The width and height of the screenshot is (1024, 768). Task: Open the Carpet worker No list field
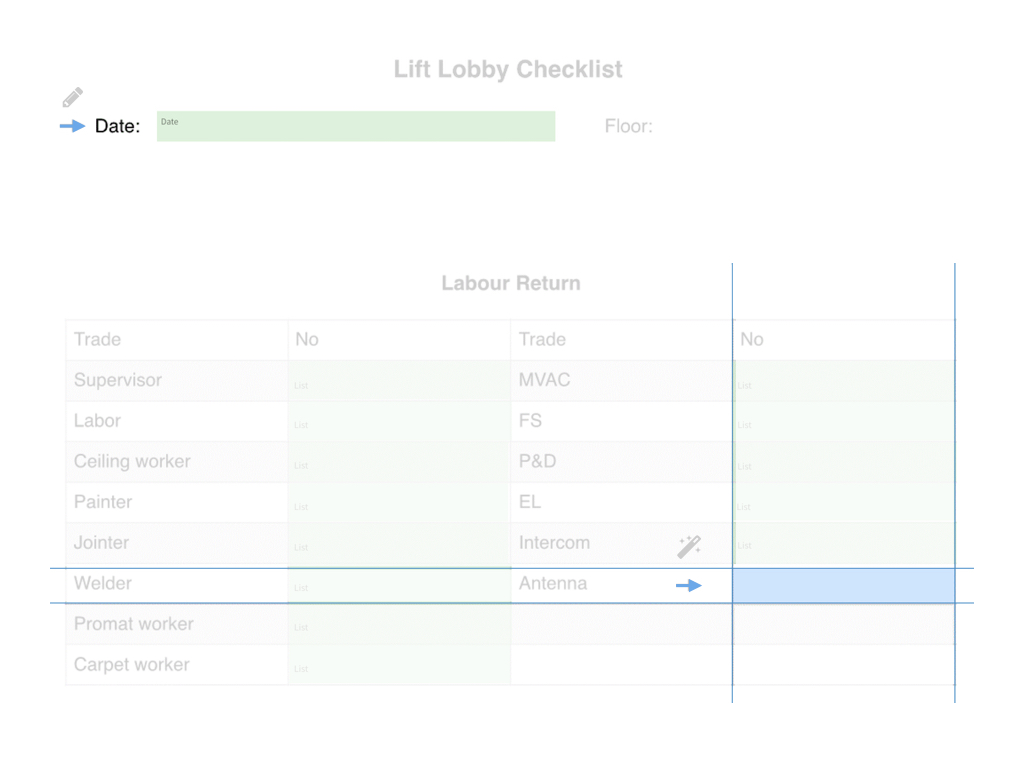tap(399, 665)
